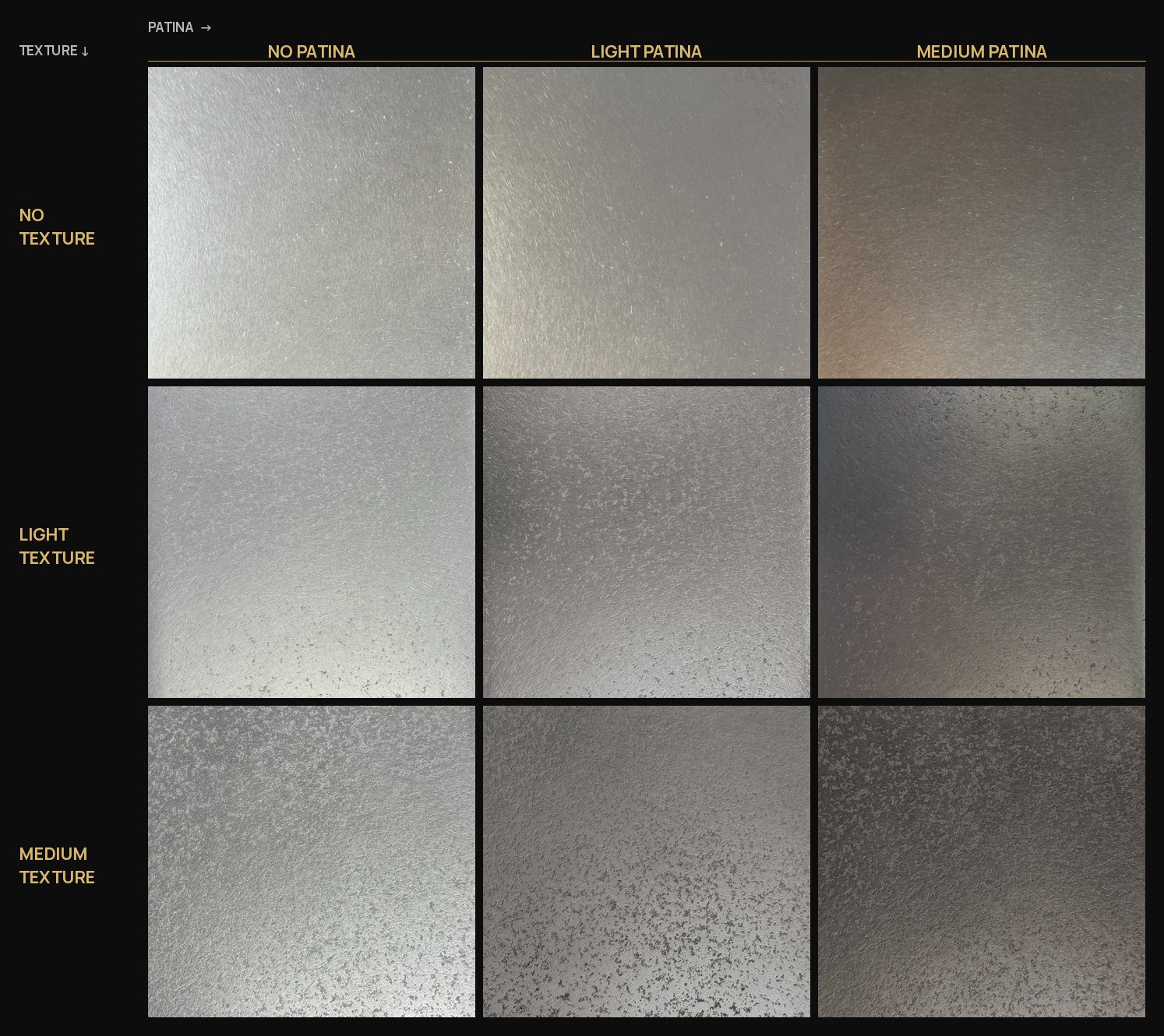Click the NO PATINA column header
The height and width of the screenshot is (1036, 1164).
(312, 51)
